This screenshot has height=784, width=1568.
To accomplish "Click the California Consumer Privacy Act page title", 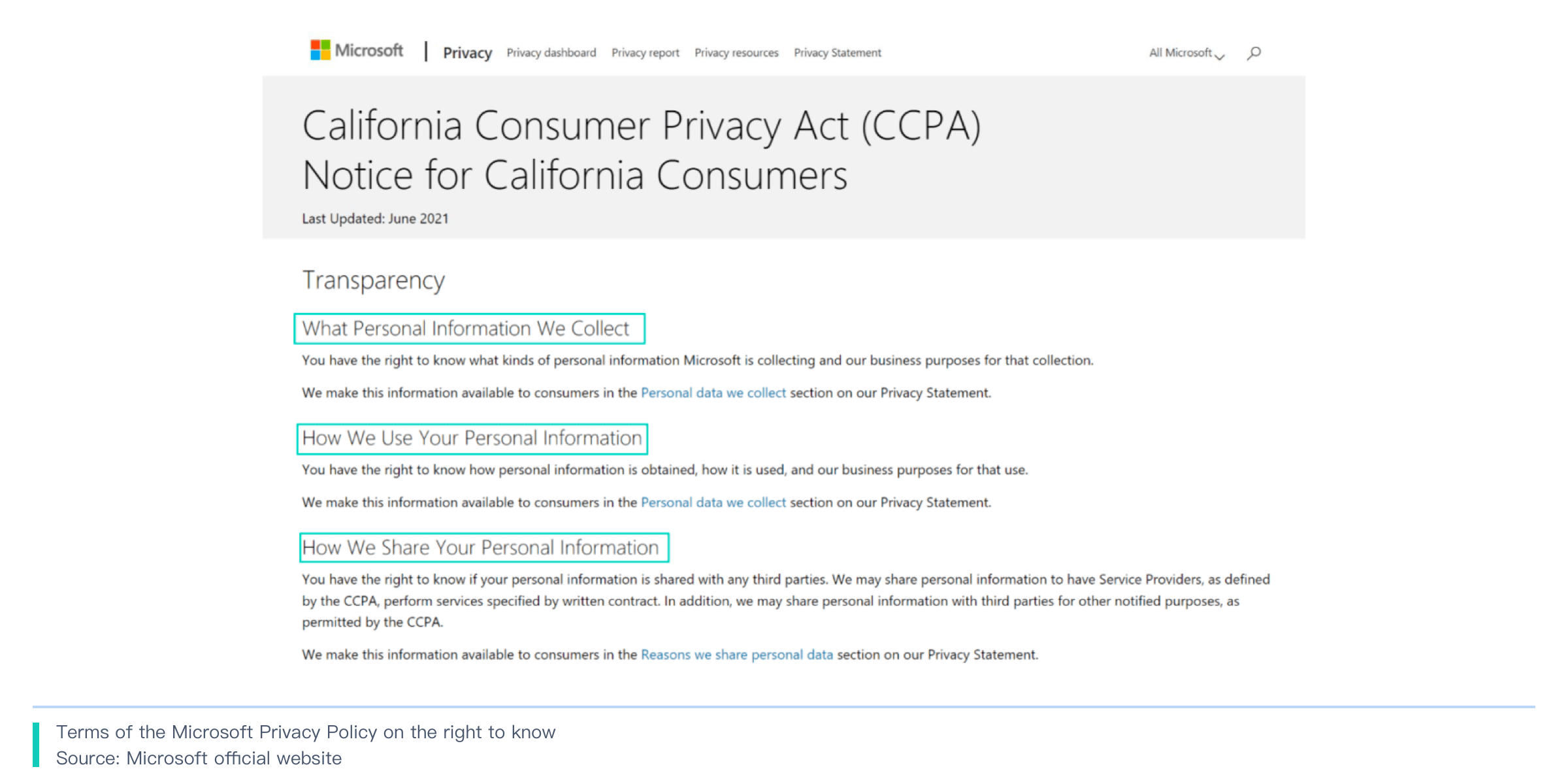I will (642, 150).
